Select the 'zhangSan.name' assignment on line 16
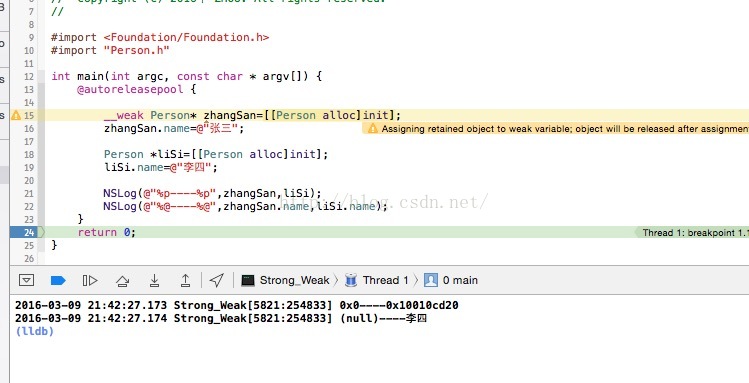 click(x=174, y=128)
